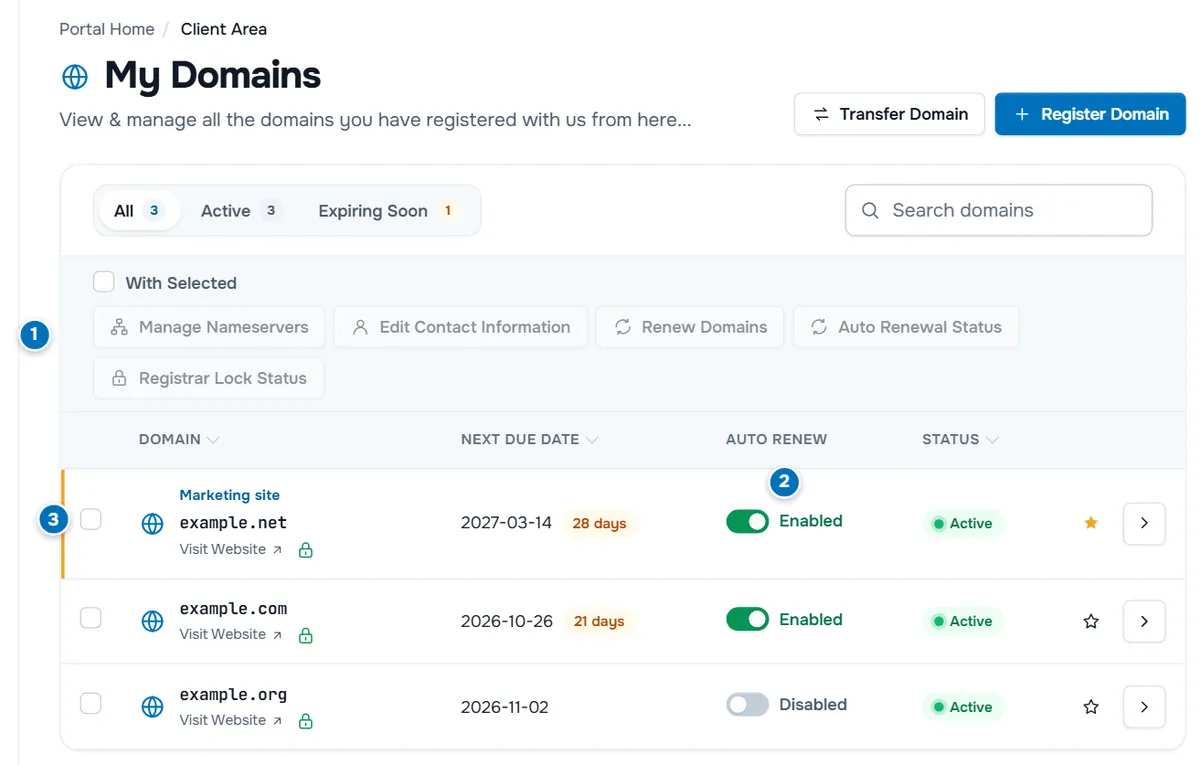This screenshot has width=1200, height=765.
Task: Check the With Selected checkbox
Action: tap(104, 282)
